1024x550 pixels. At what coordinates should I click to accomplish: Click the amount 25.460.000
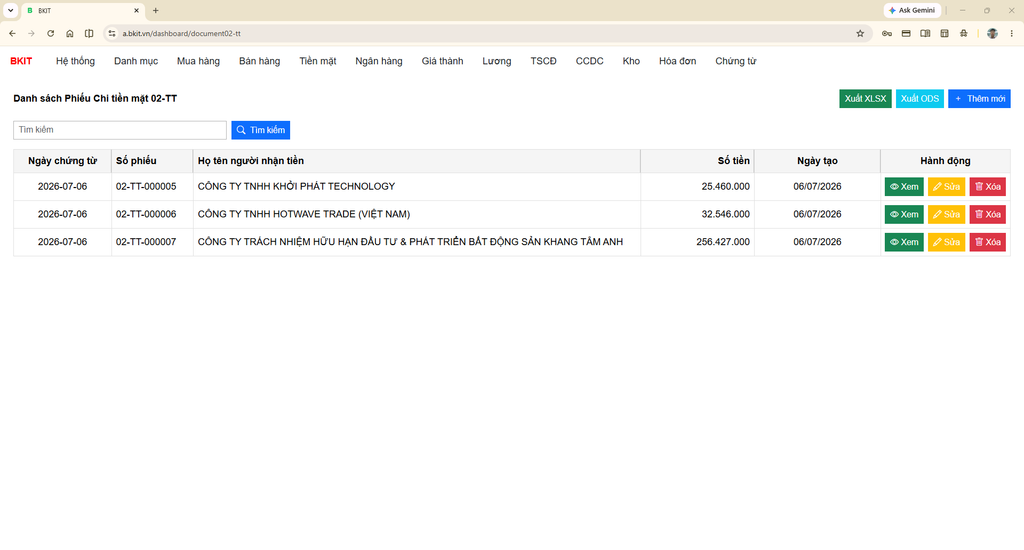[726, 187]
